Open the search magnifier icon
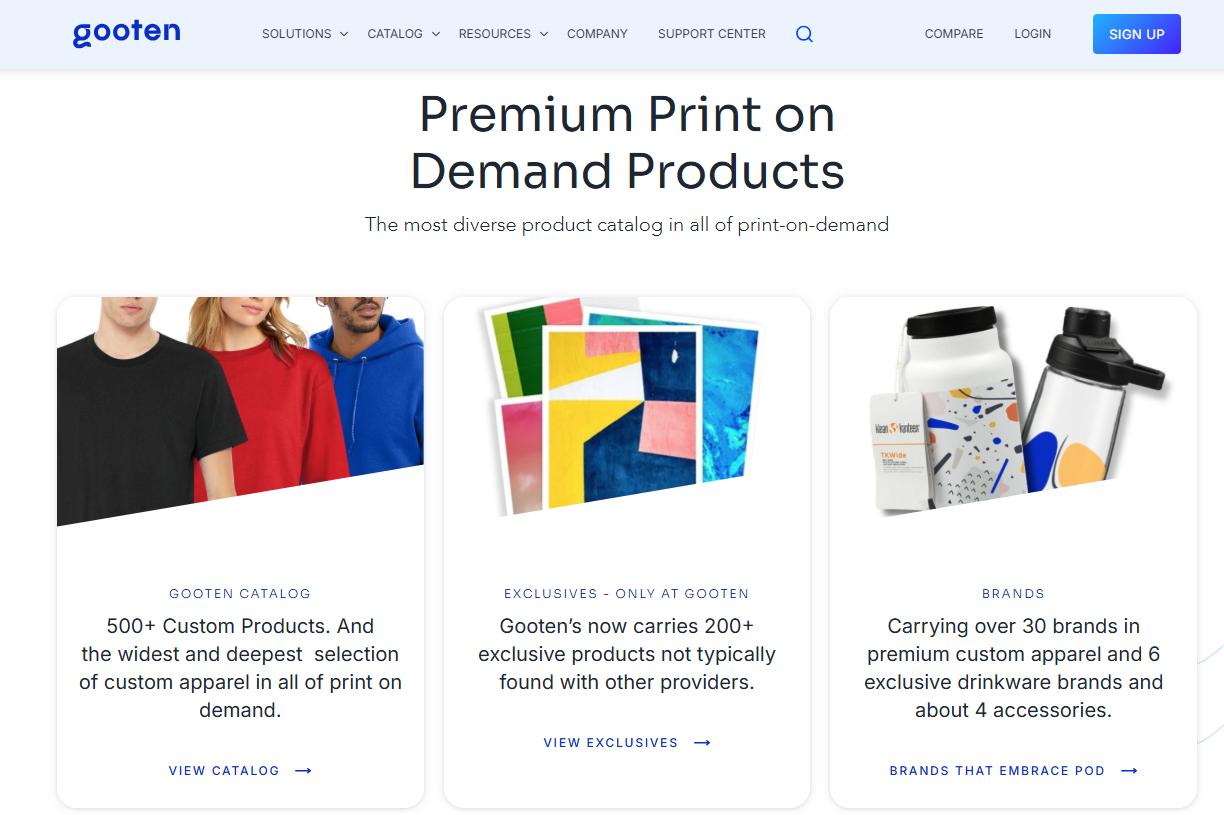 [804, 34]
